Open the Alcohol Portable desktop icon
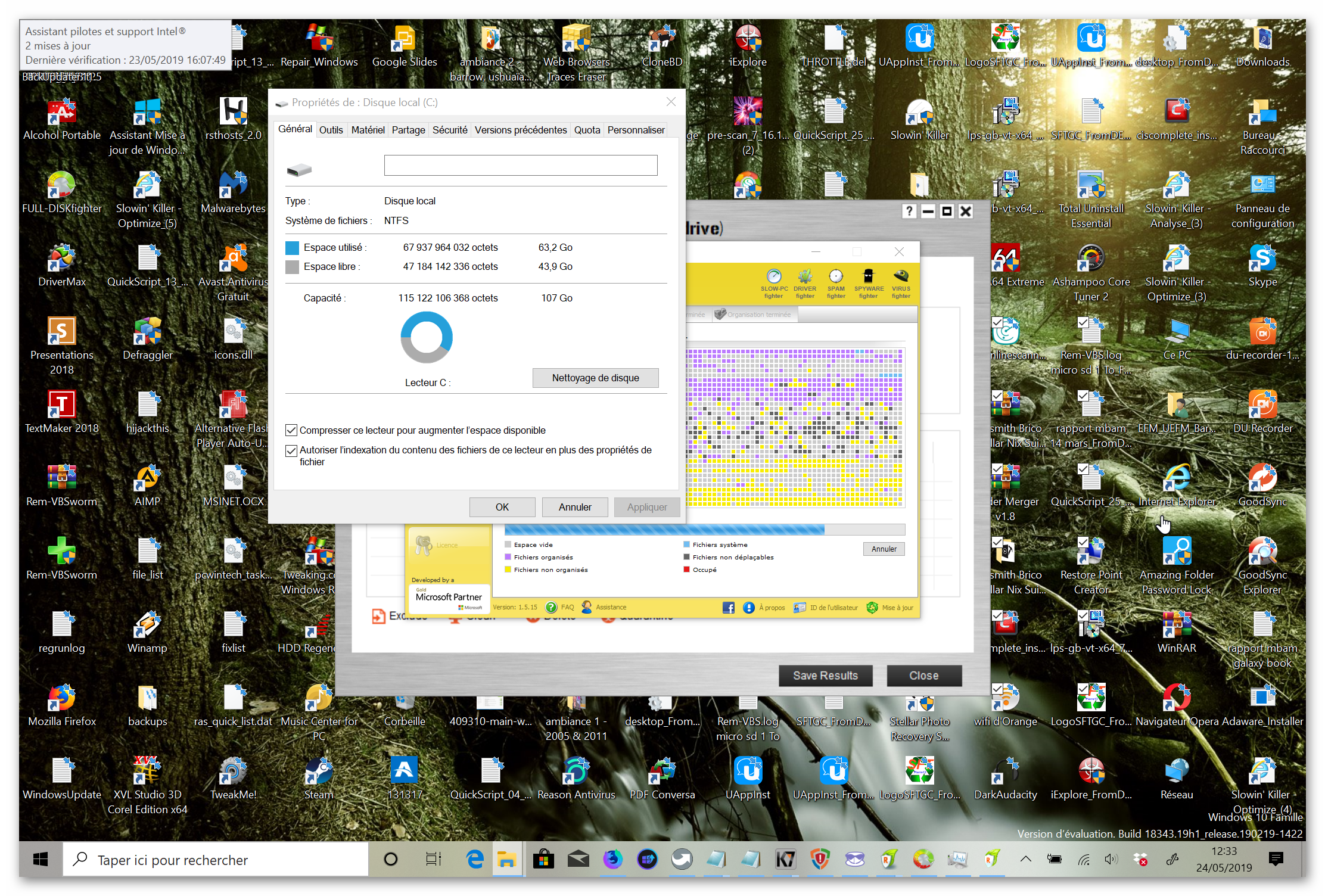 [61, 120]
